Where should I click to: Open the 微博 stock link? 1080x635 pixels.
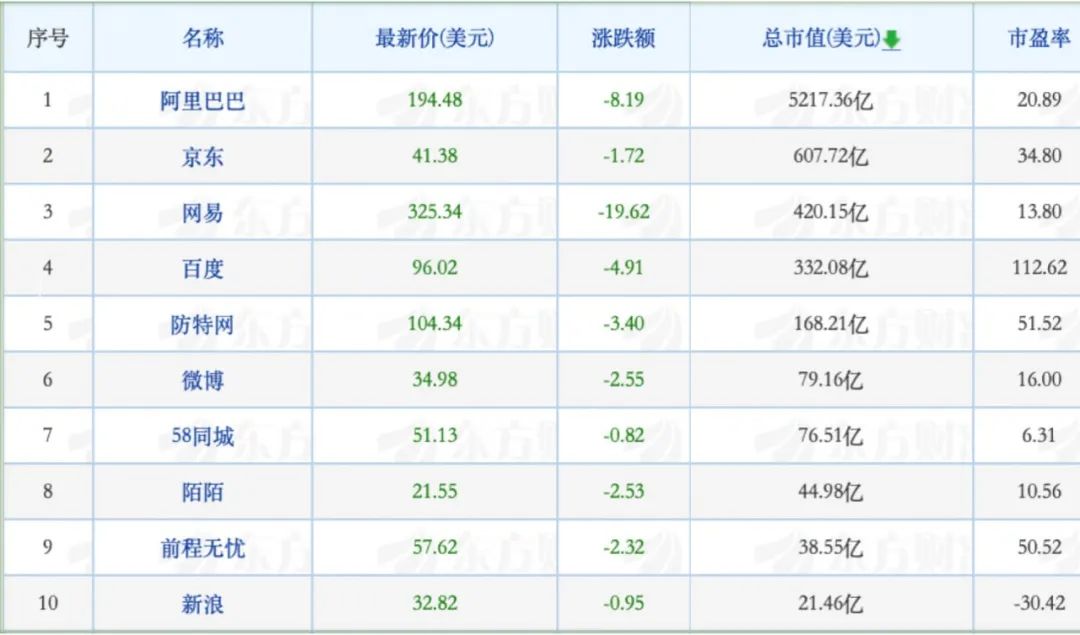[x=202, y=380]
